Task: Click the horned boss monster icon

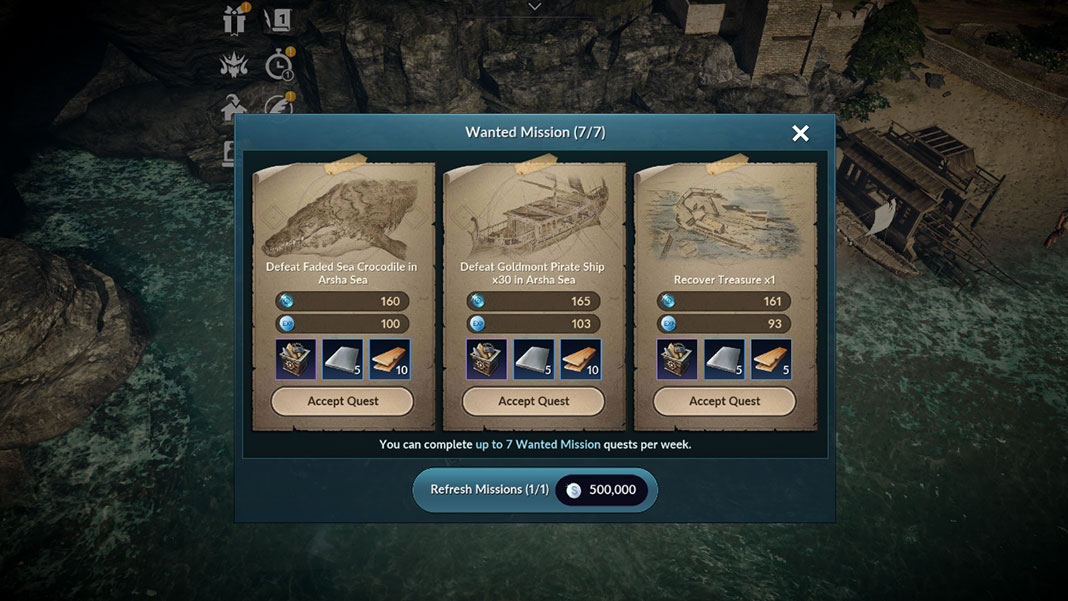Action: [234, 65]
